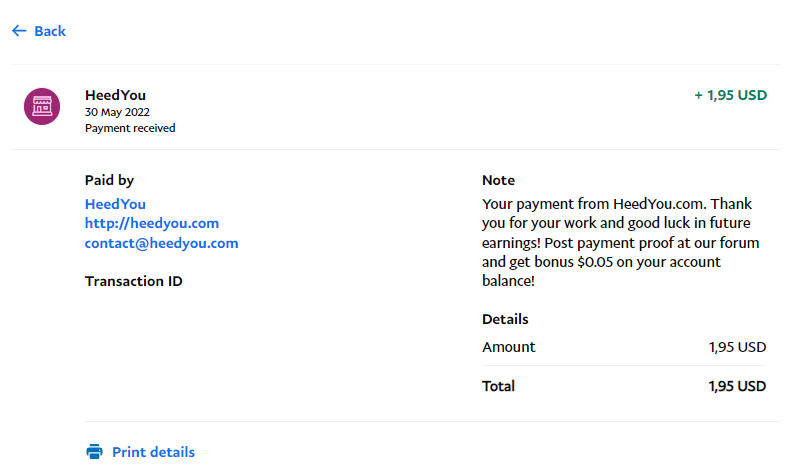Click the Note heading
Image resolution: width=804 pixels, height=465 pixels.
tap(498, 180)
